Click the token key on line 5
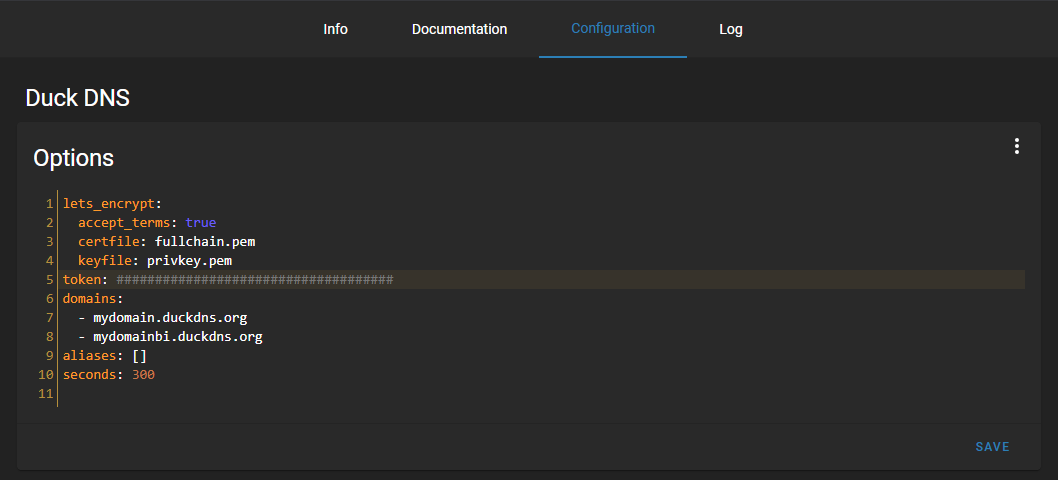This screenshot has width=1058, height=480. pos(82,279)
